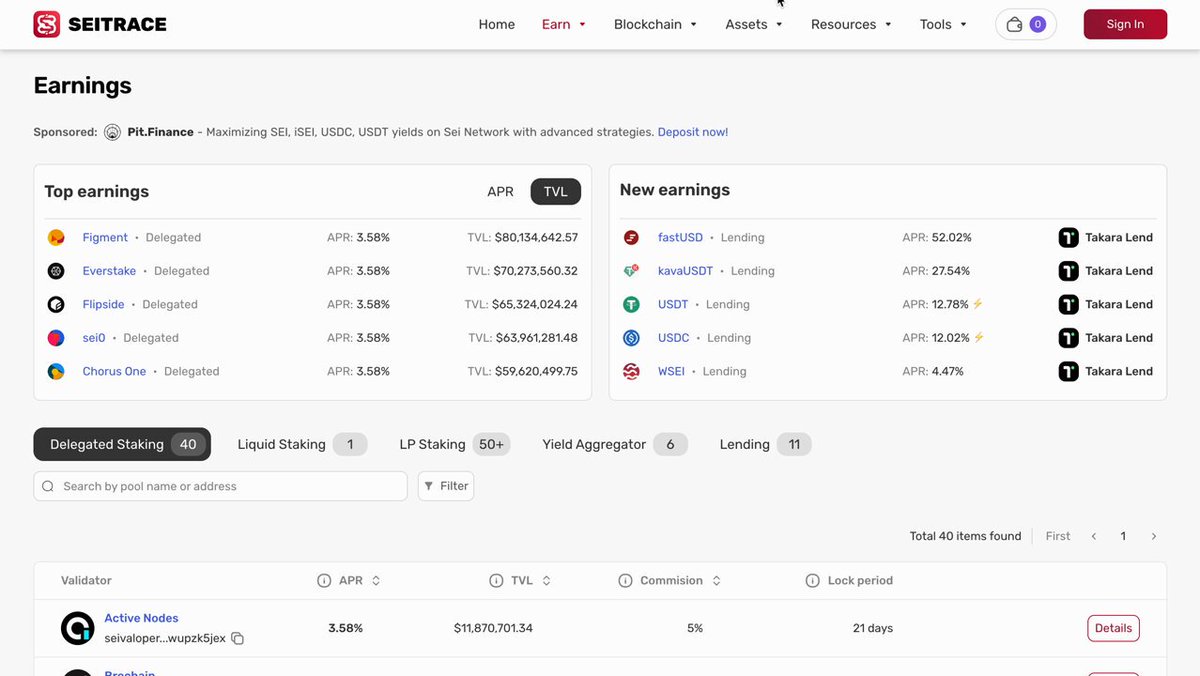Click the fastUSD token icon
1200x676 pixels.
tap(631, 238)
